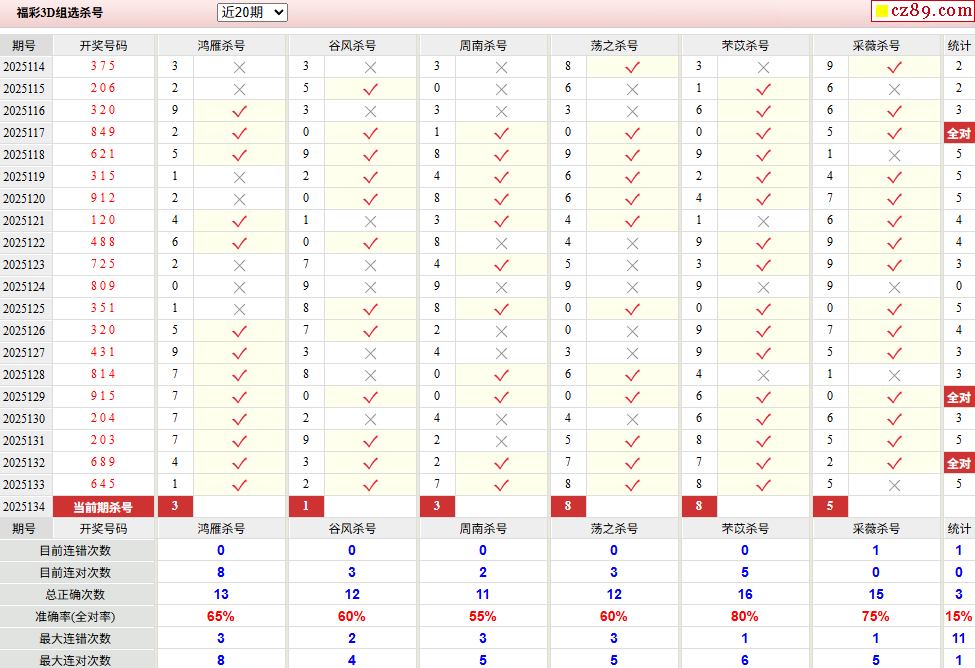Click the 75% accuracy value
The width and height of the screenshot is (975, 668).
[876, 616]
